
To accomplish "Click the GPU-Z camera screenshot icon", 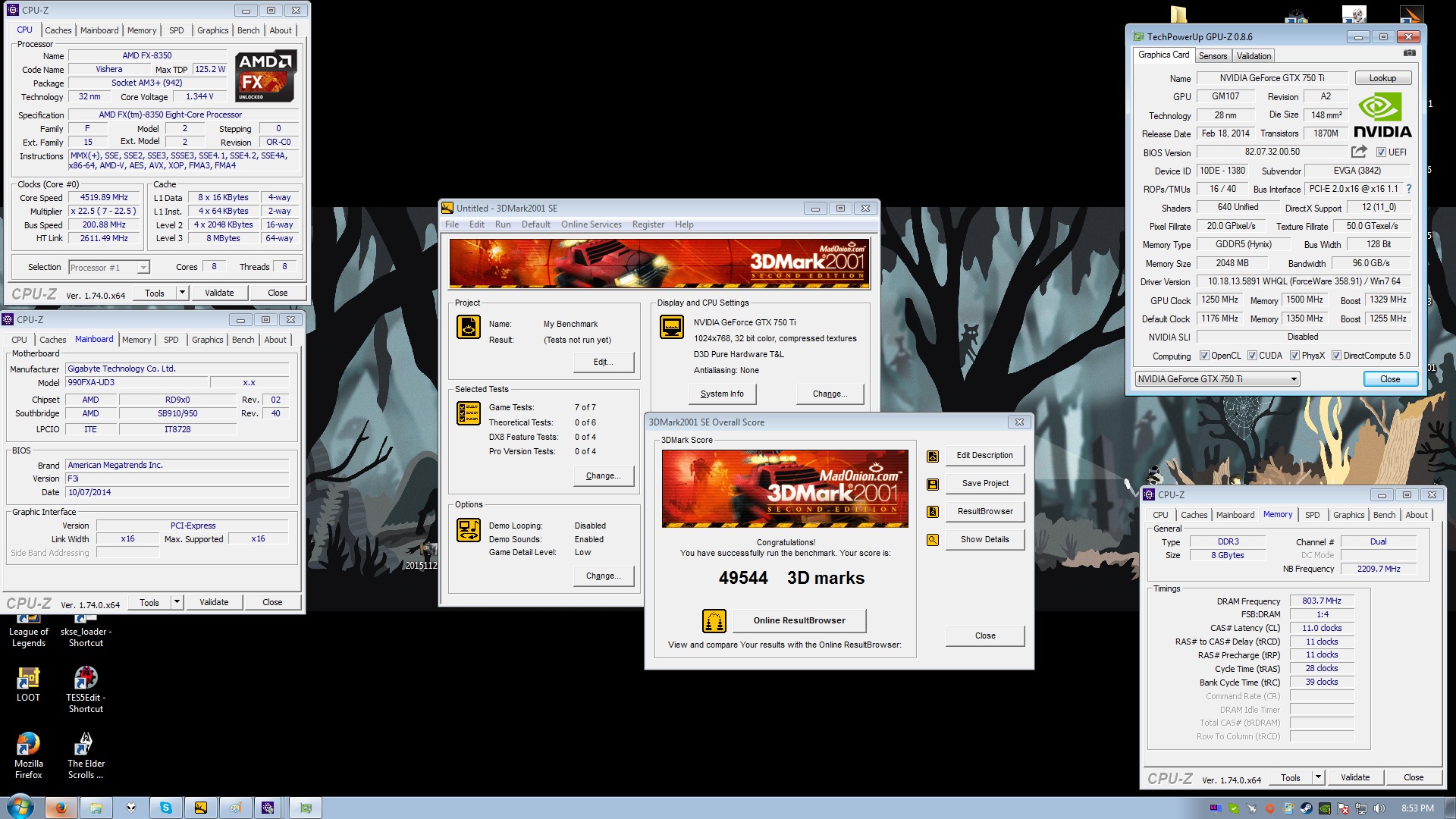I will [x=1409, y=53].
